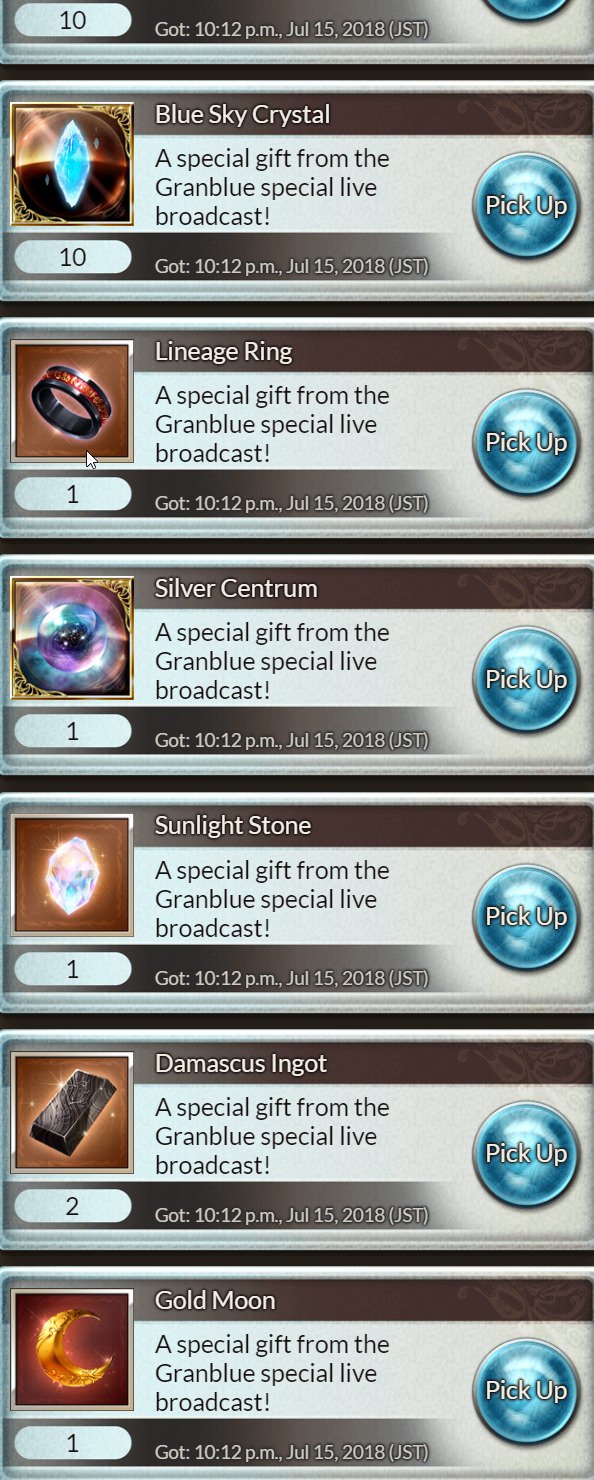Click the Silver Centrum orb icon
The width and height of the screenshot is (594, 1480).
(x=72, y=638)
